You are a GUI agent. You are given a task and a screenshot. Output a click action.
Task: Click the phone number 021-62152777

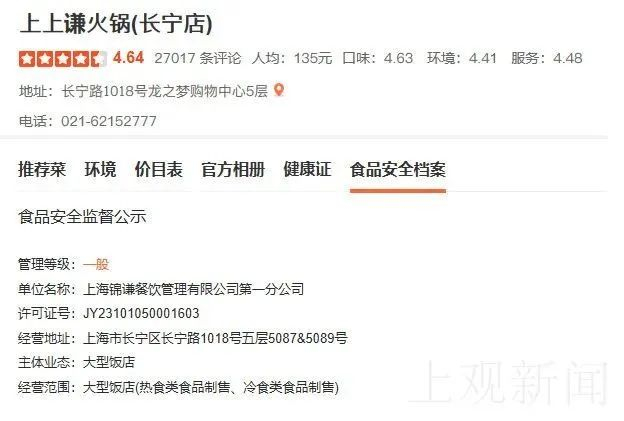click(109, 121)
